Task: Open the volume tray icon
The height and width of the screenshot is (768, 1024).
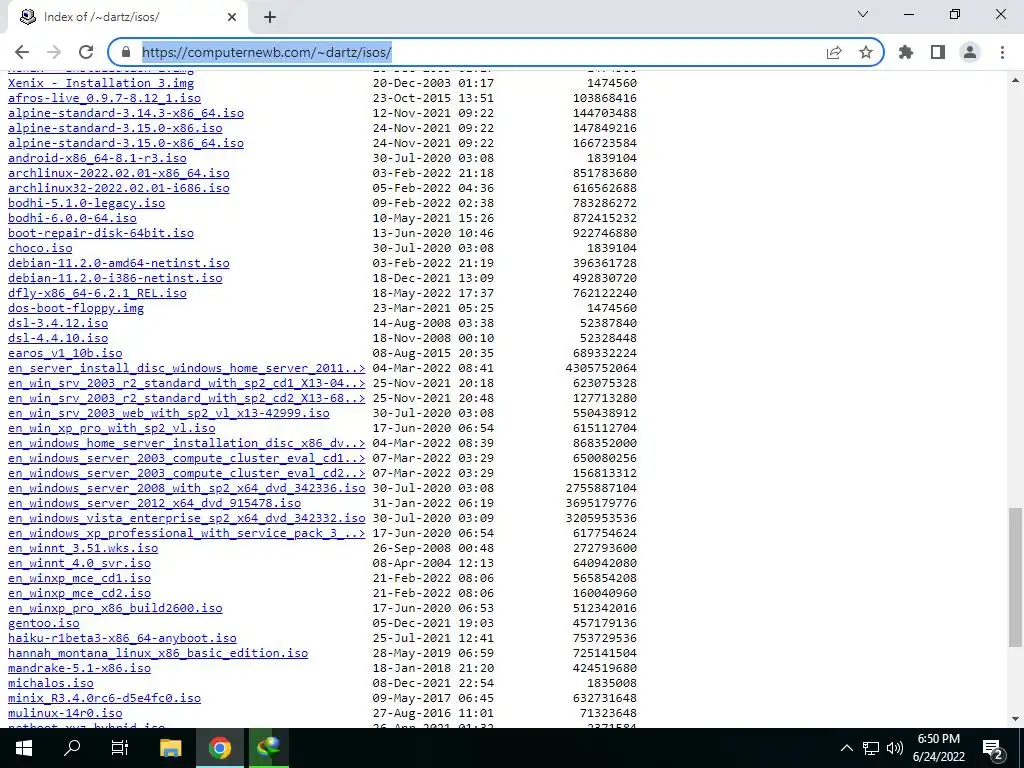Action: point(895,748)
